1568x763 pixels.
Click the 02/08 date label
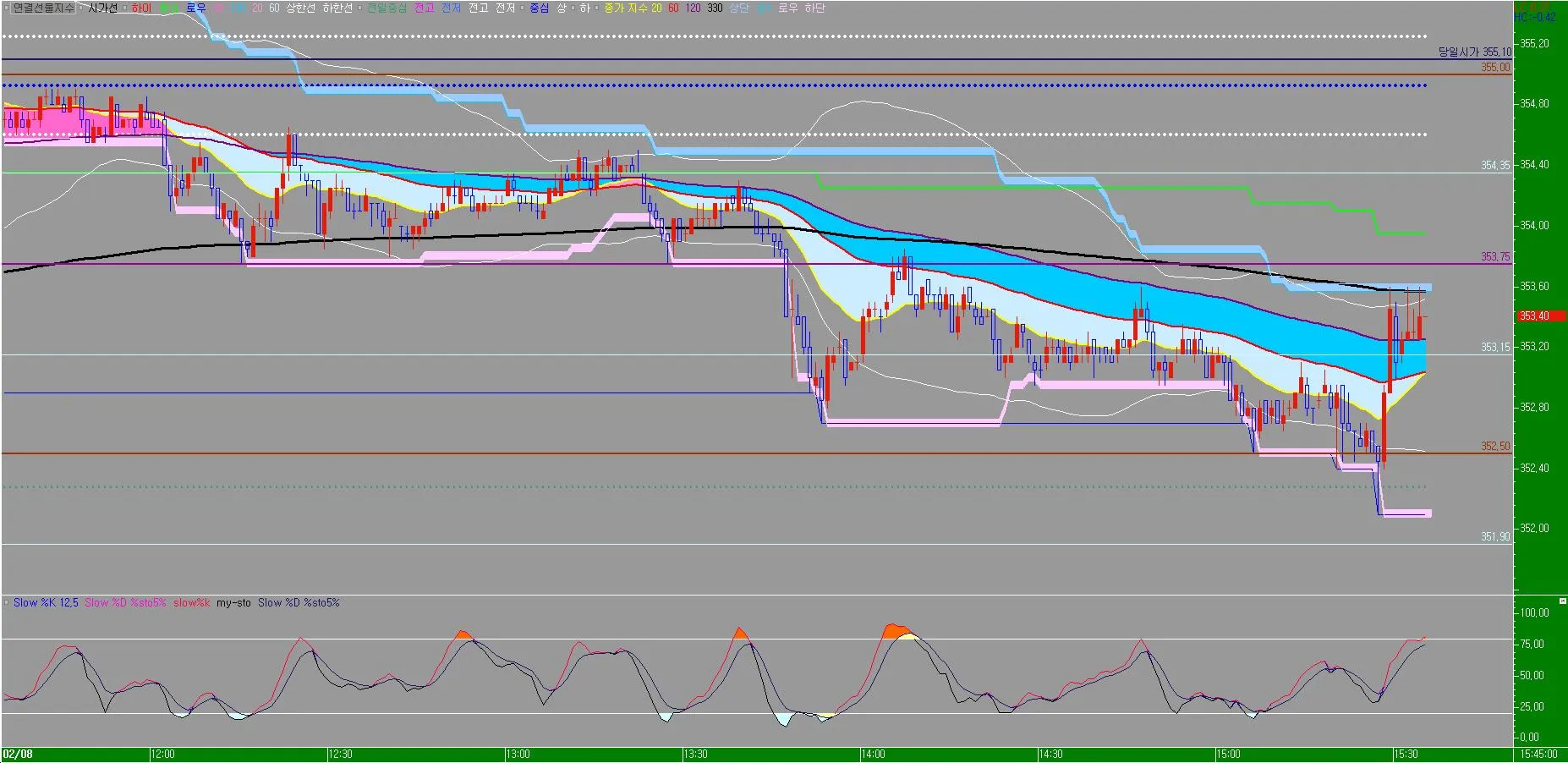coord(18,754)
